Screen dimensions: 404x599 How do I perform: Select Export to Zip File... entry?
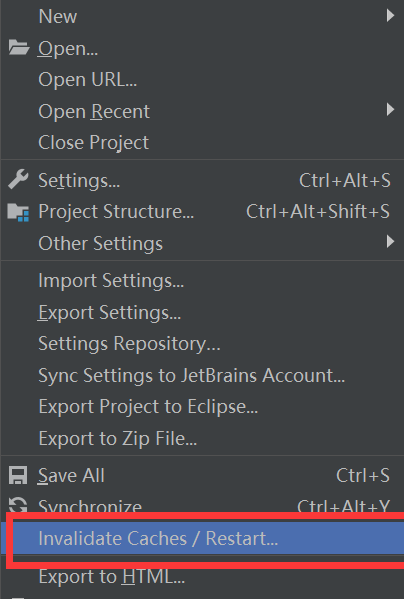pyautogui.click(x=118, y=439)
